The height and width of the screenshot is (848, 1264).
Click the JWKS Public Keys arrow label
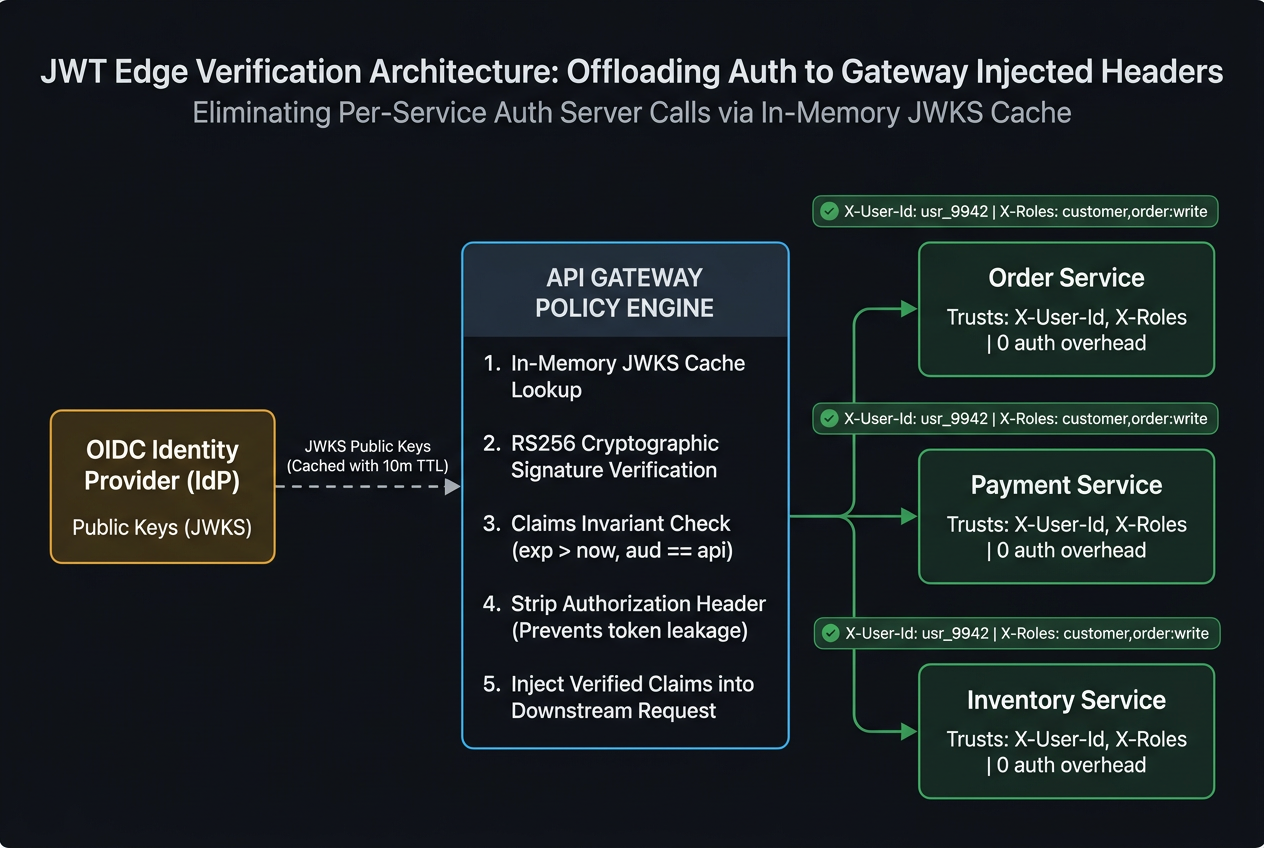pos(367,456)
